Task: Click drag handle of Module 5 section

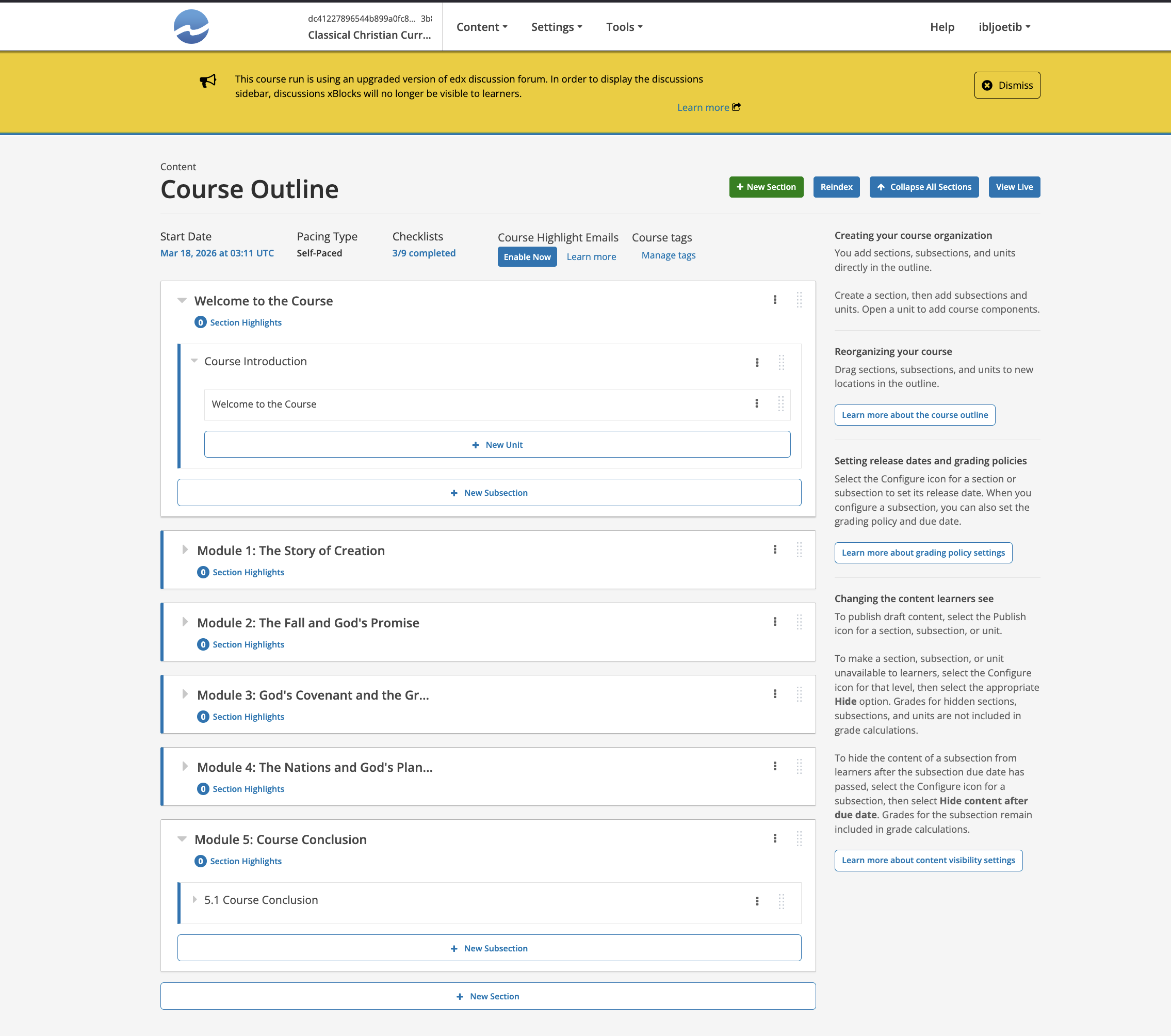Action: (x=799, y=838)
